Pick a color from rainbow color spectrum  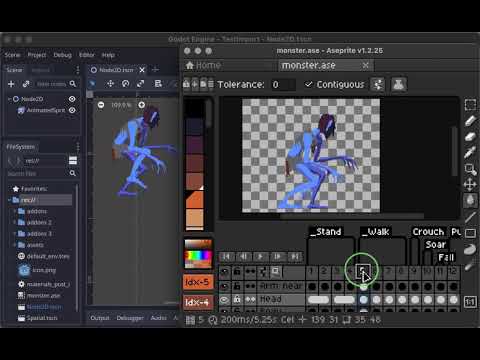tap(198, 255)
